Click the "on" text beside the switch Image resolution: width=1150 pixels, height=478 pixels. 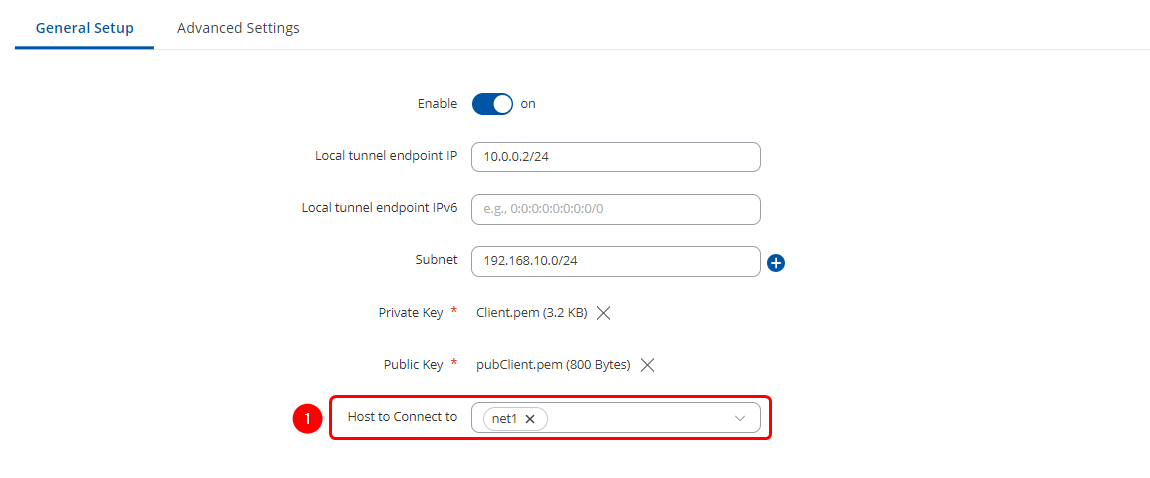(528, 104)
